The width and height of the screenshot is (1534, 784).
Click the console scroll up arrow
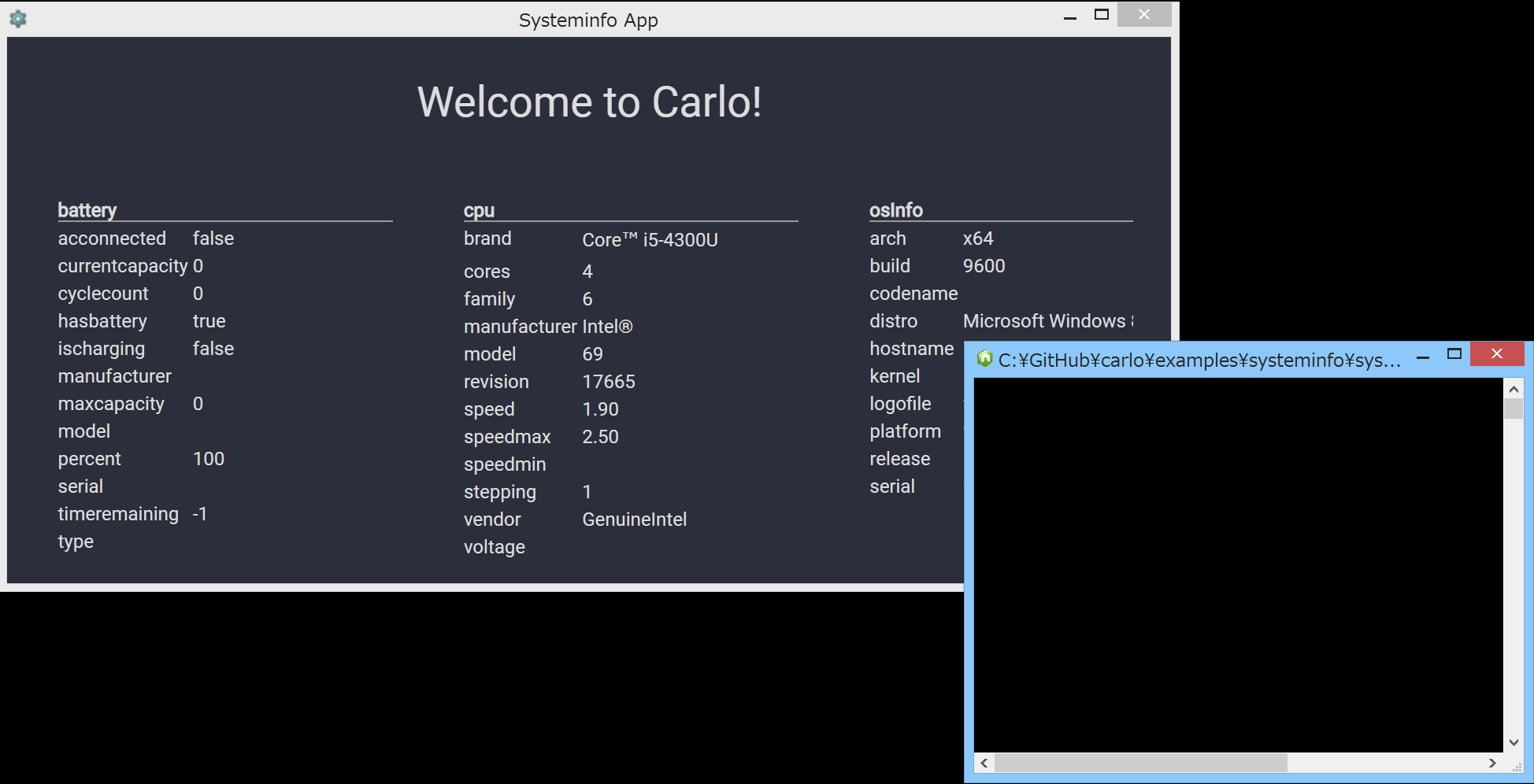1514,389
